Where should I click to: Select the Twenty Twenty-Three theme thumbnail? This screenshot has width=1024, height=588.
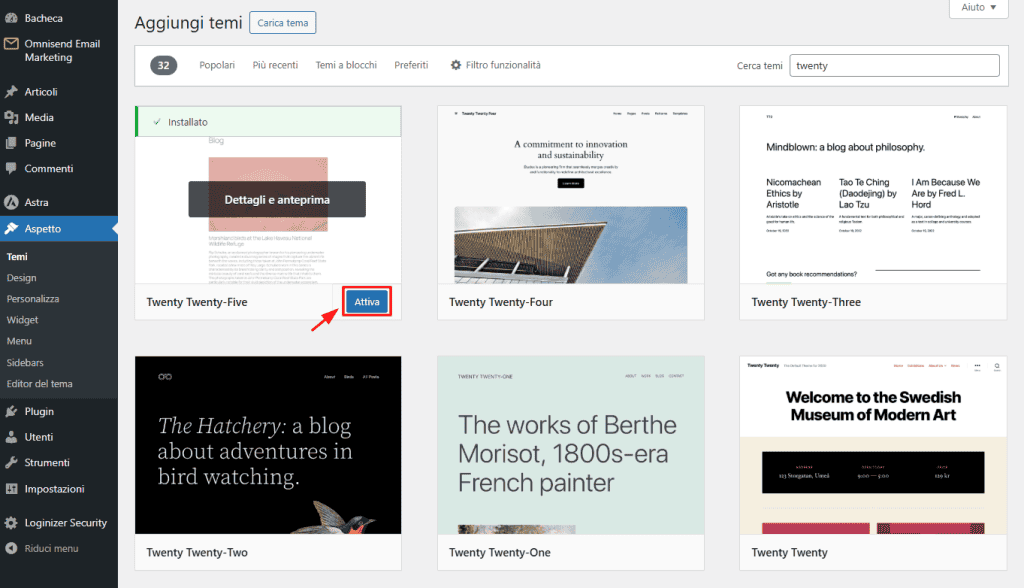point(873,195)
